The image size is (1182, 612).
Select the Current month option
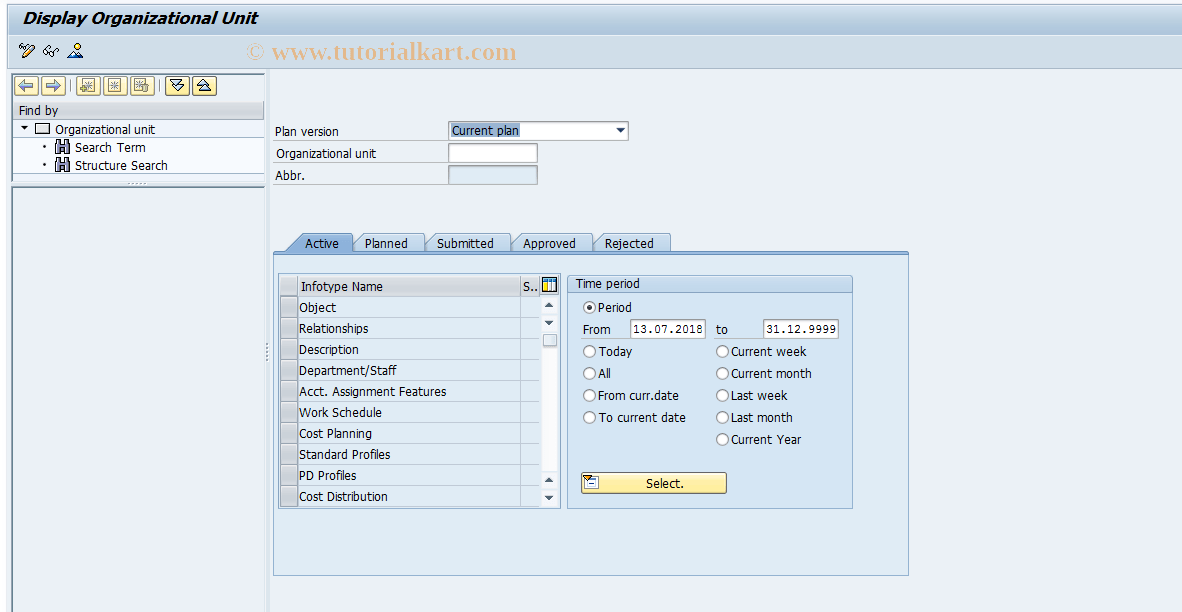(722, 373)
